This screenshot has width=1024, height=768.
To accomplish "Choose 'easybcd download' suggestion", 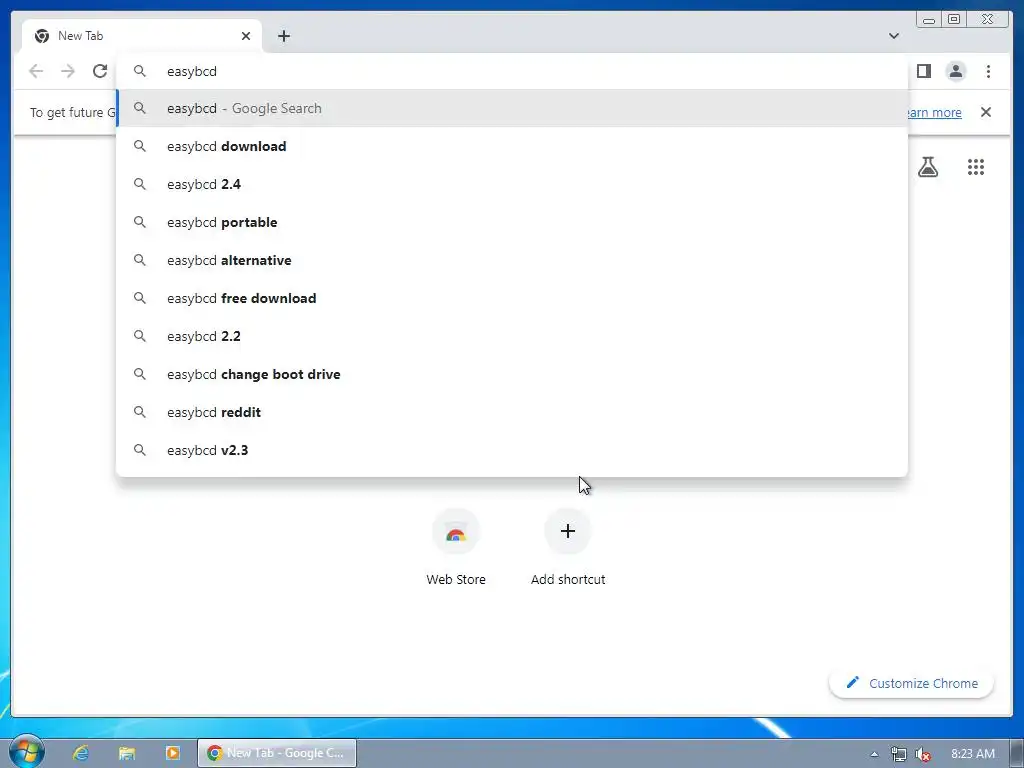I will [512, 146].
